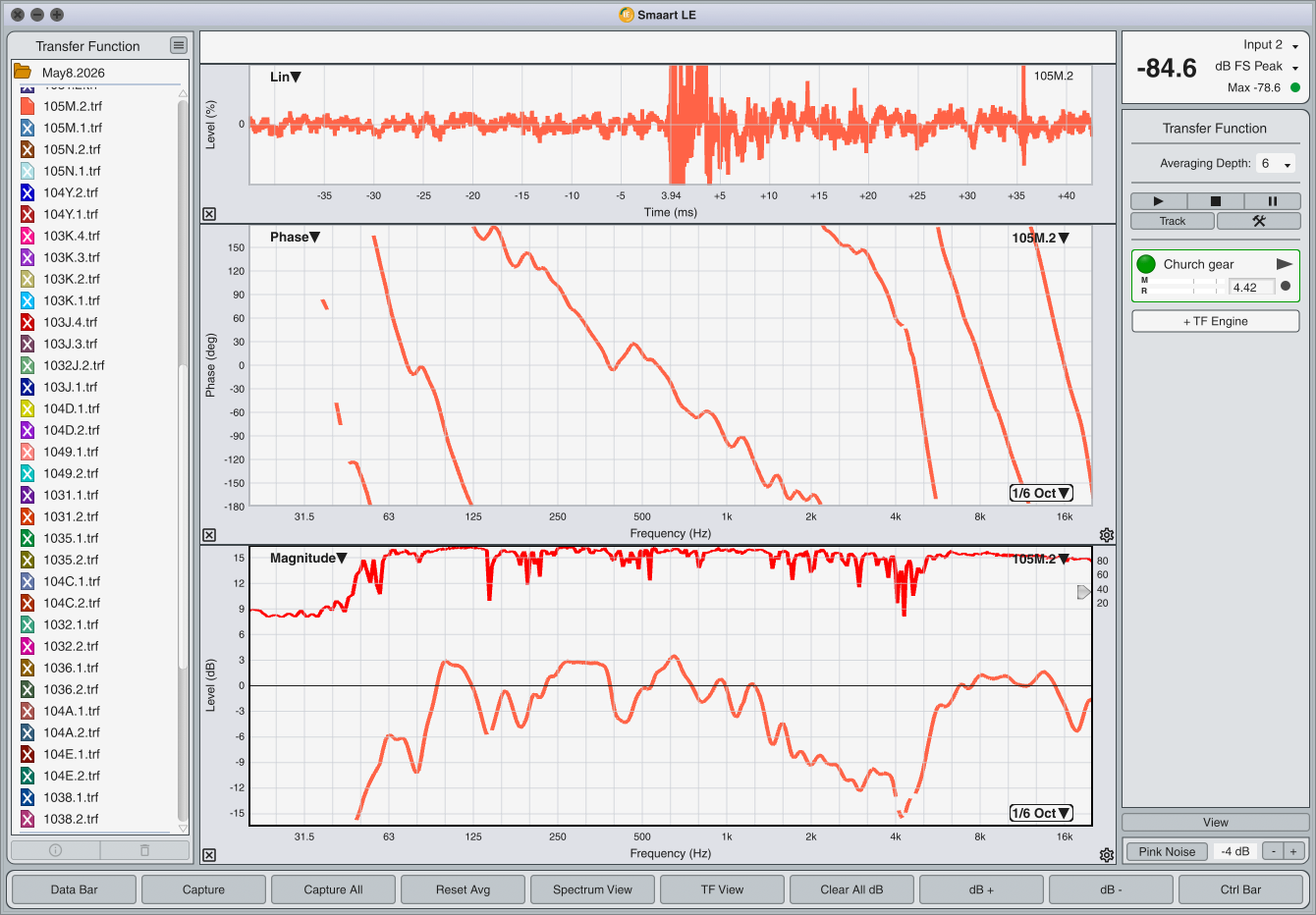The height and width of the screenshot is (915, 1316).
Task: Click the 1035.1.trf green X icon
Action: click(27, 538)
